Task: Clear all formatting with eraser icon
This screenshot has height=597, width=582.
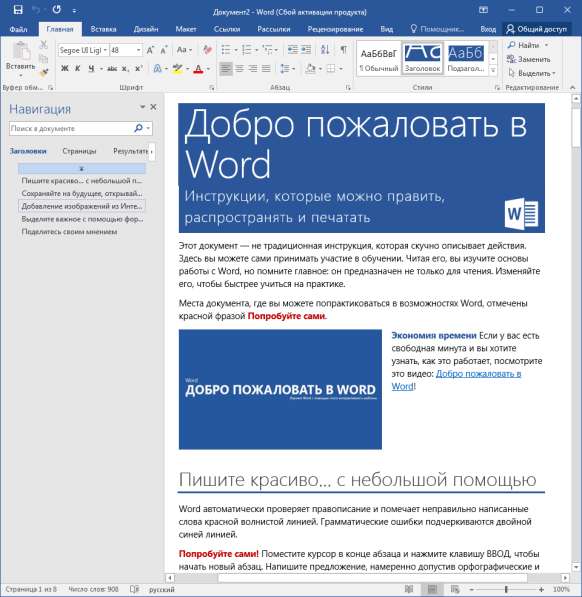Action: (x=207, y=50)
